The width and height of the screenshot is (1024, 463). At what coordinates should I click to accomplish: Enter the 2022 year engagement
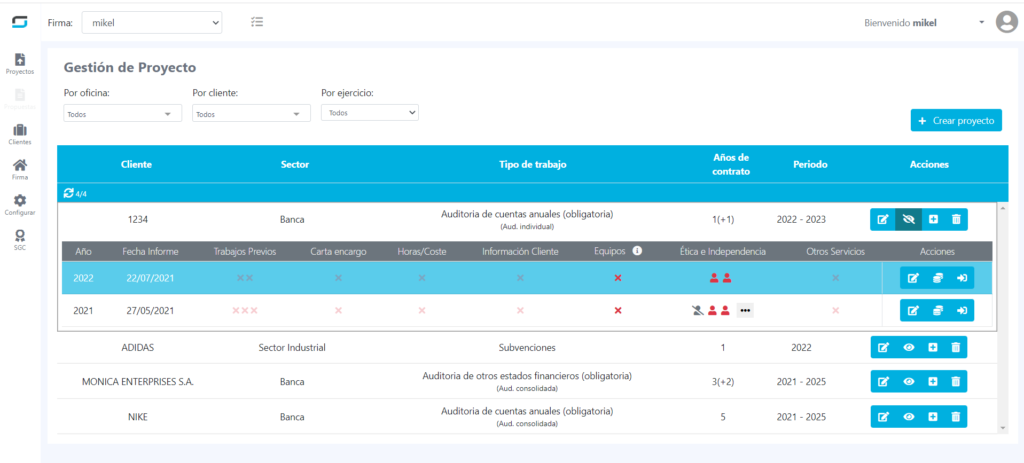point(961,278)
